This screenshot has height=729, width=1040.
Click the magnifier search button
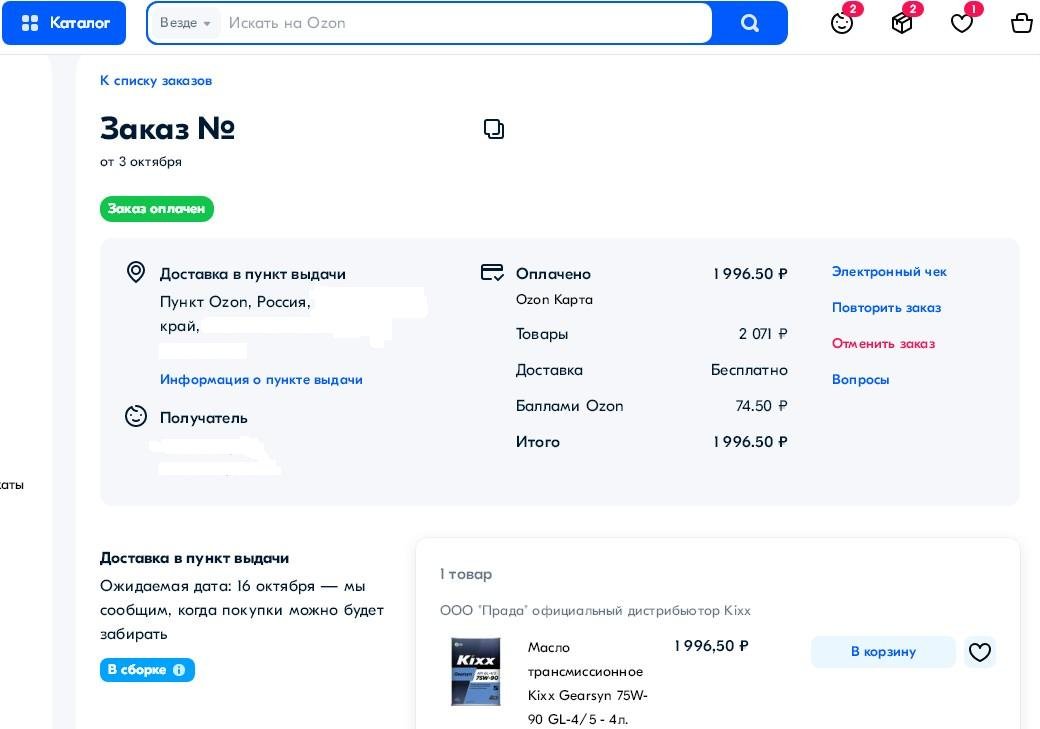[749, 23]
